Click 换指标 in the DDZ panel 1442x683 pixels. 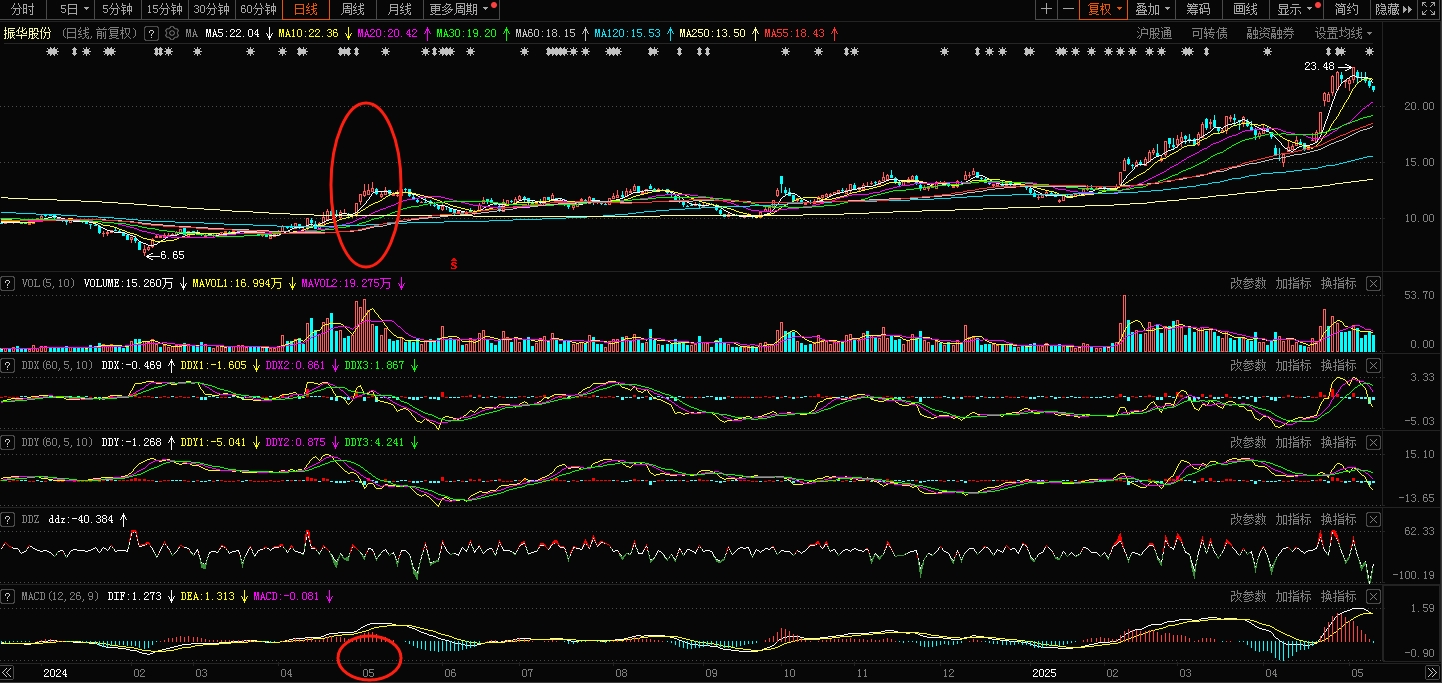point(1338,520)
